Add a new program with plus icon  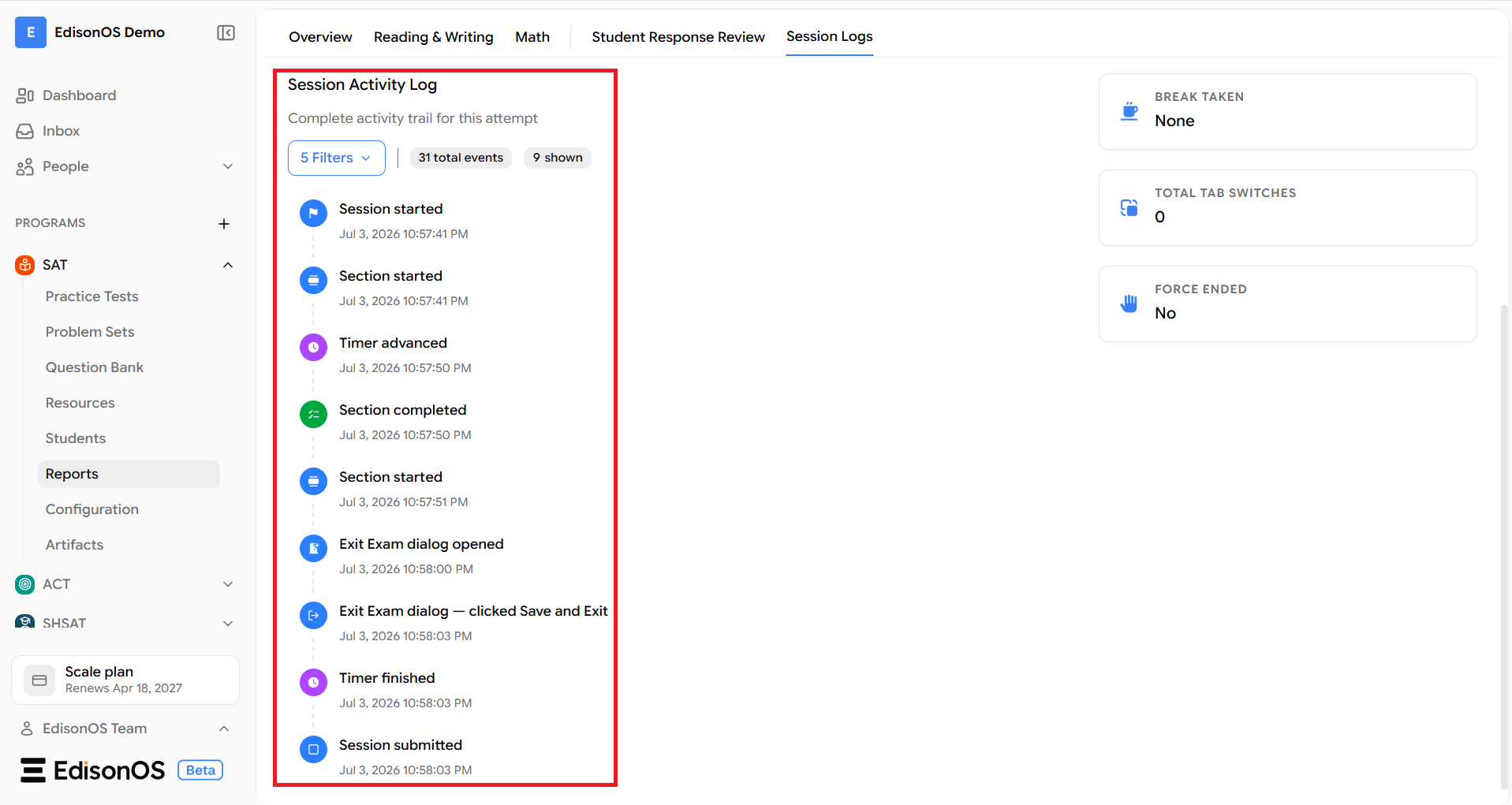(224, 224)
